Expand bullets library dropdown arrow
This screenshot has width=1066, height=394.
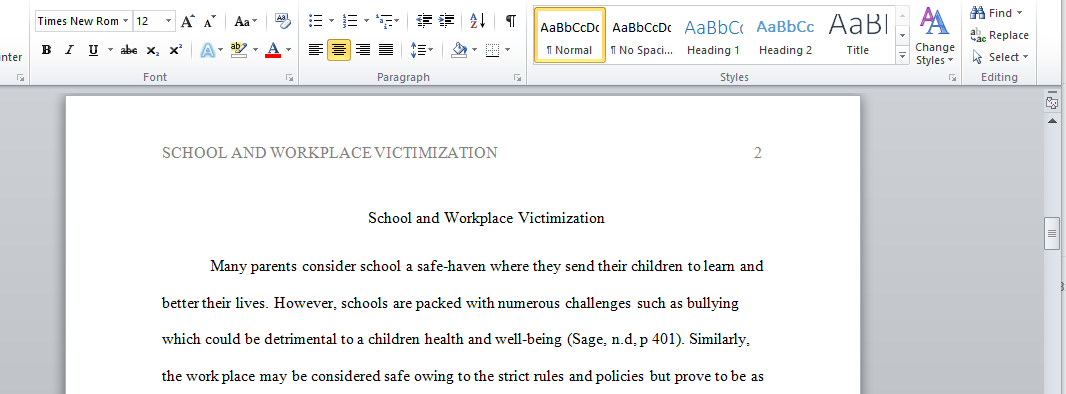[331, 21]
